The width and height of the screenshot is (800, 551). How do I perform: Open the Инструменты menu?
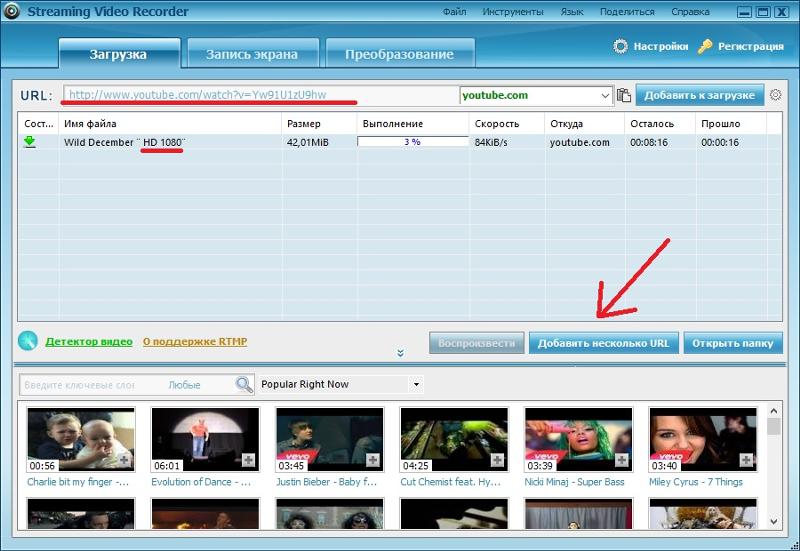(513, 11)
